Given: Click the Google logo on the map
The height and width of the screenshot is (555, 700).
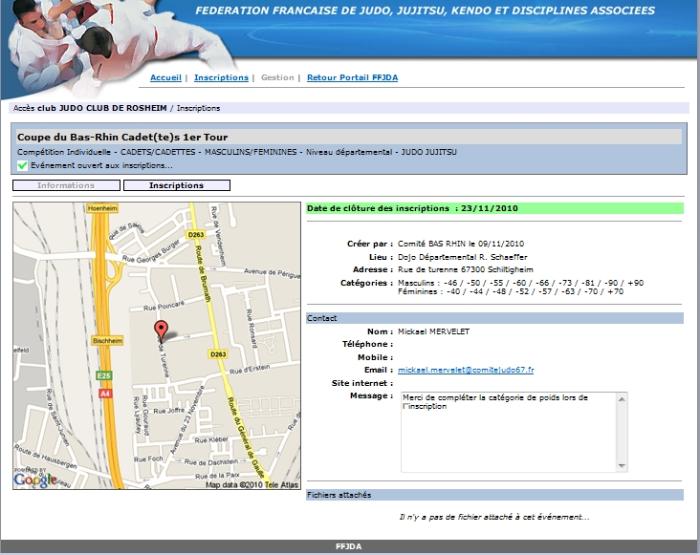Looking at the screenshot, I should [x=35, y=479].
